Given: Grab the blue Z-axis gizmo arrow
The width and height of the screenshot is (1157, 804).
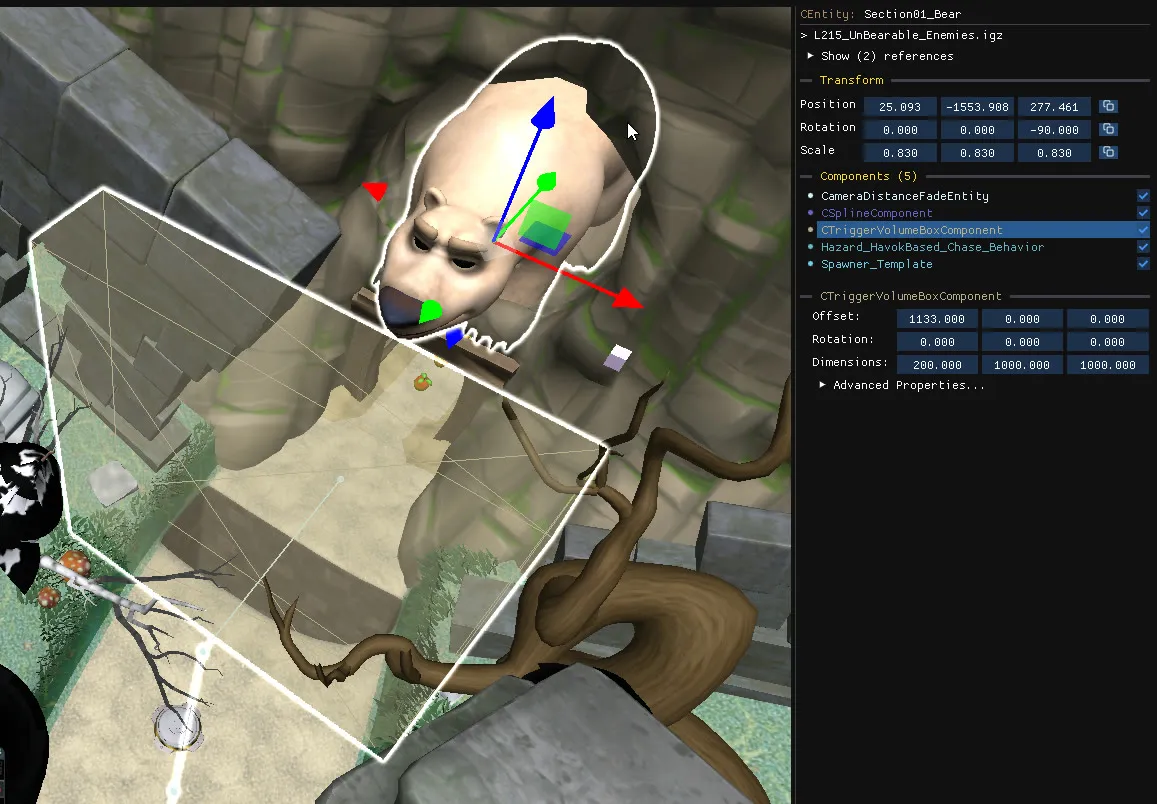Looking at the screenshot, I should [x=545, y=114].
